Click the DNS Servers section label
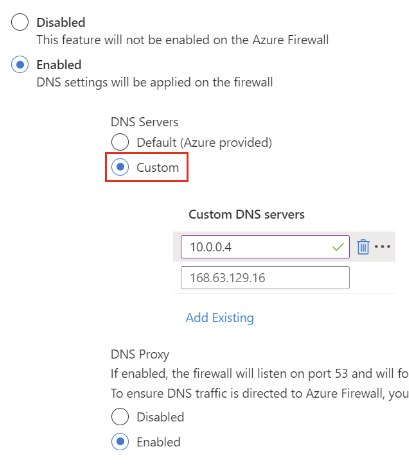Viewport: 409px width, 470px height. (x=144, y=122)
